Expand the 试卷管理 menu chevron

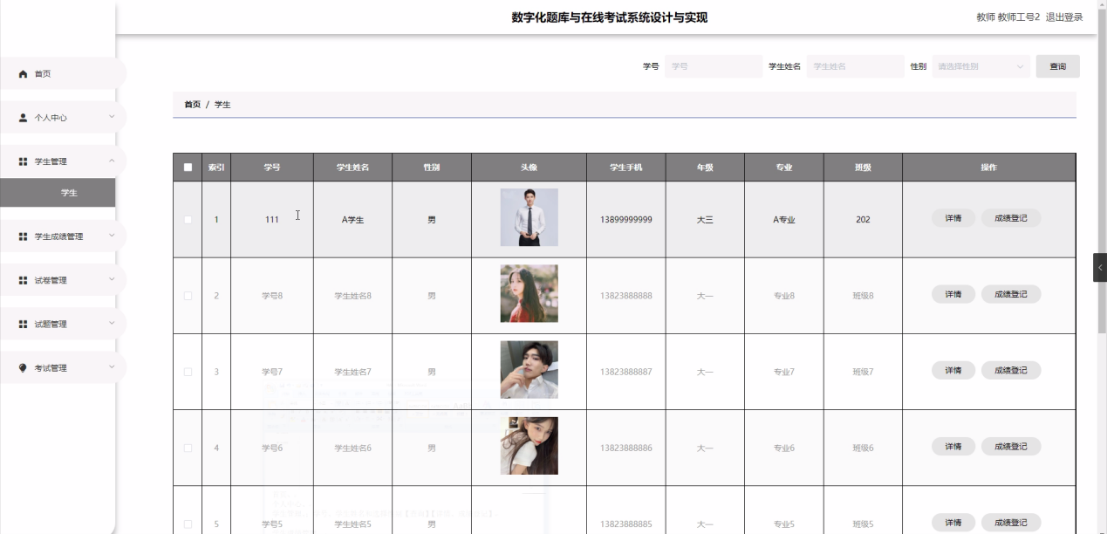pyautogui.click(x=112, y=280)
